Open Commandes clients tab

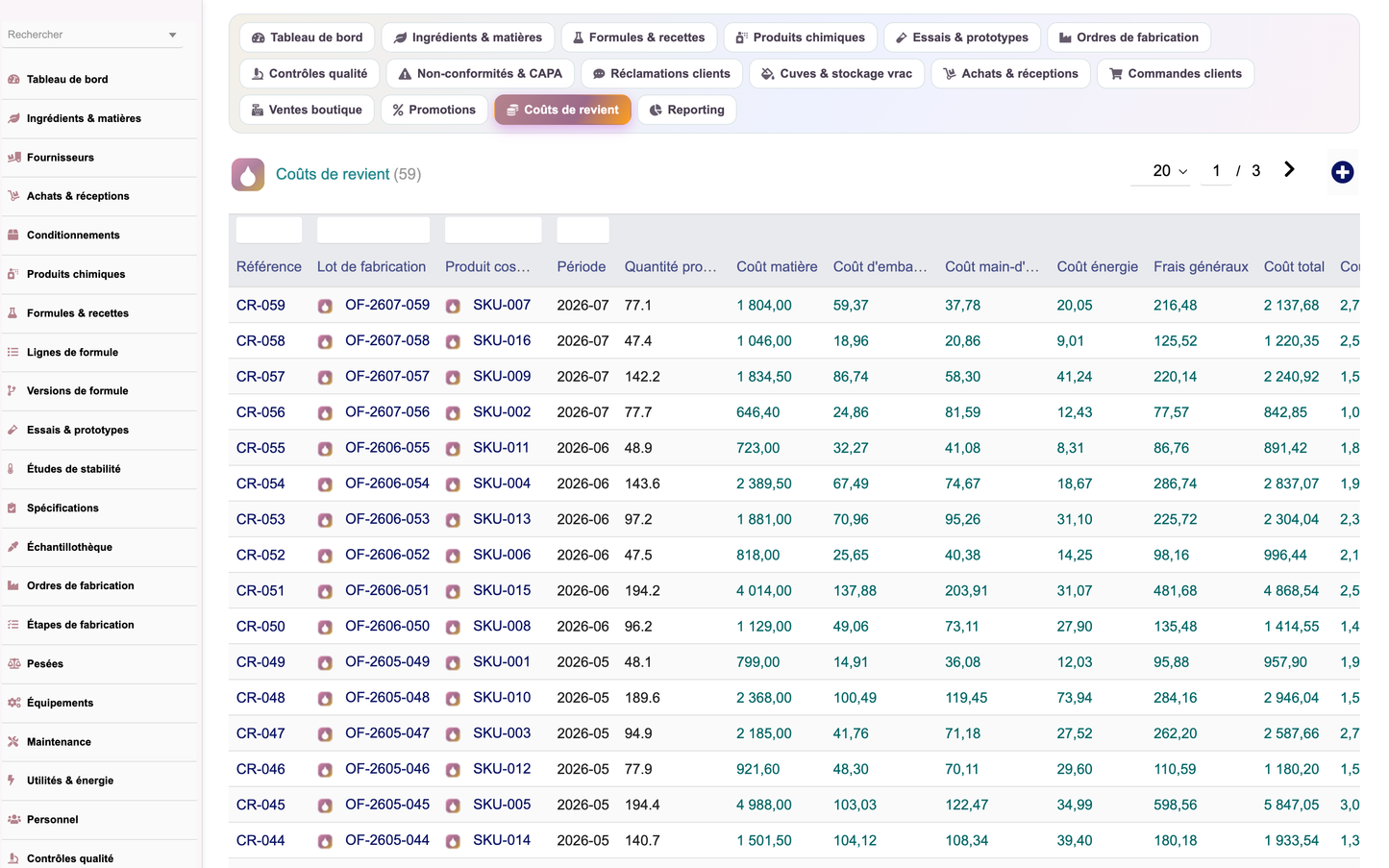pos(1175,74)
